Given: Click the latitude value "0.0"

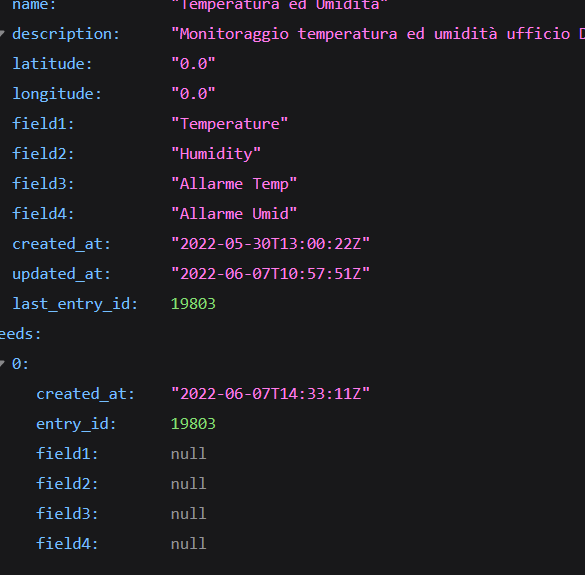Looking at the screenshot, I should click(x=193, y=64).
